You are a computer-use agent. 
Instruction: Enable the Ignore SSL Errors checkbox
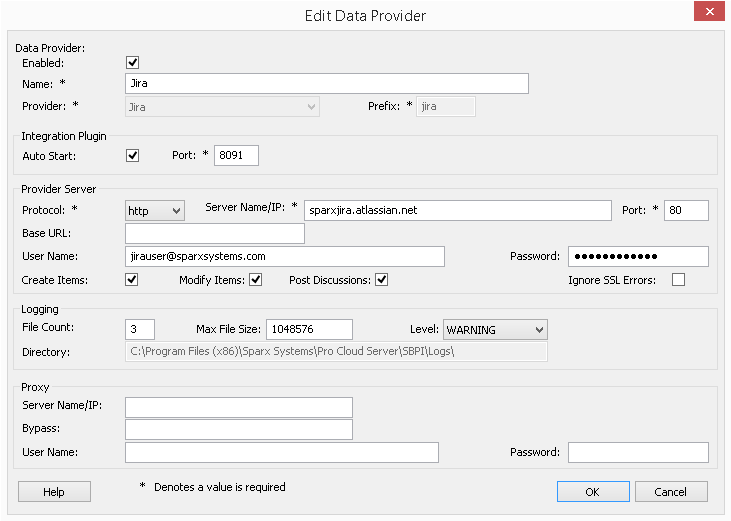coord(678,280)
